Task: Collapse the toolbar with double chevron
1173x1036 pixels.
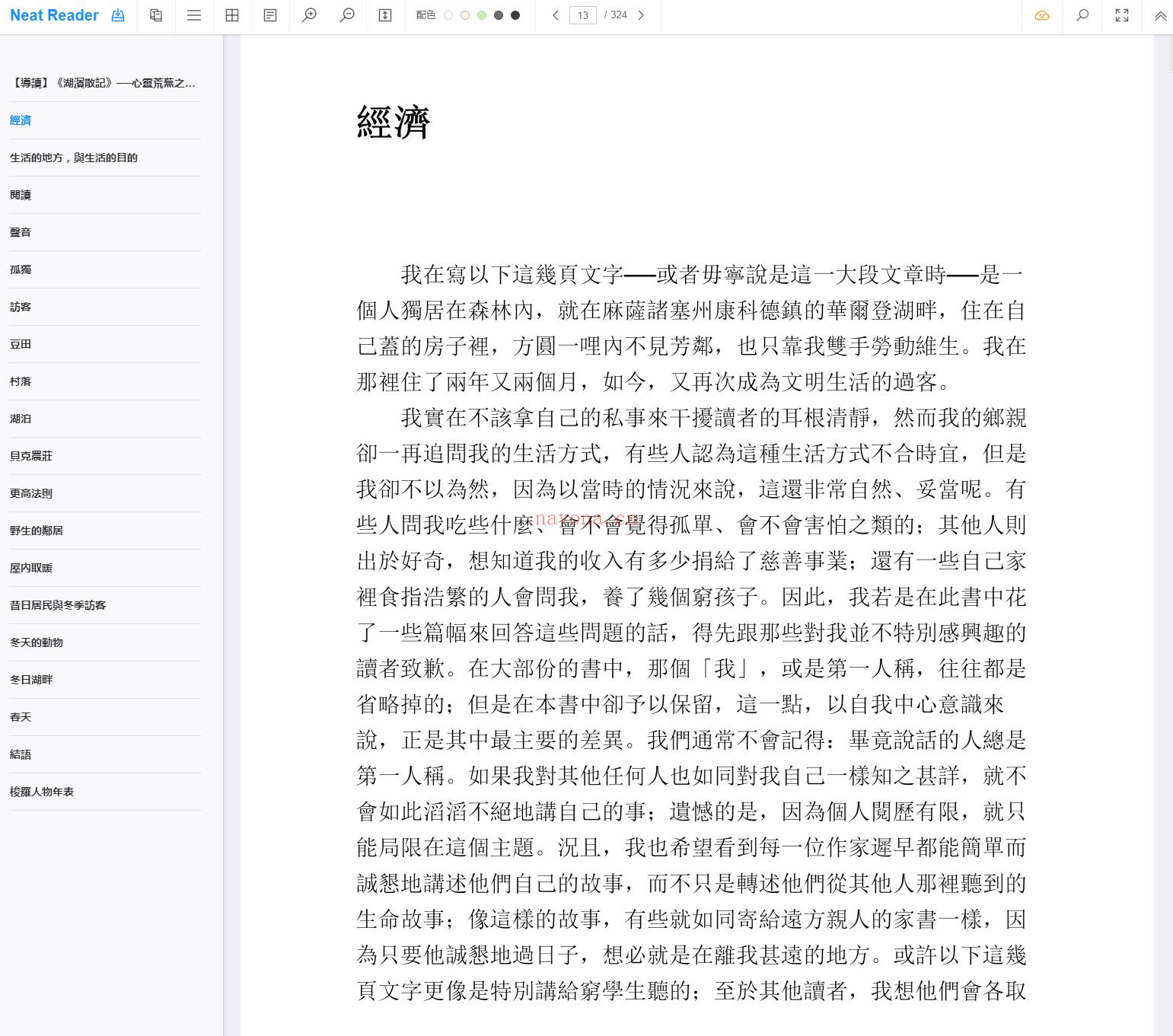Action: pos(1161,15)
